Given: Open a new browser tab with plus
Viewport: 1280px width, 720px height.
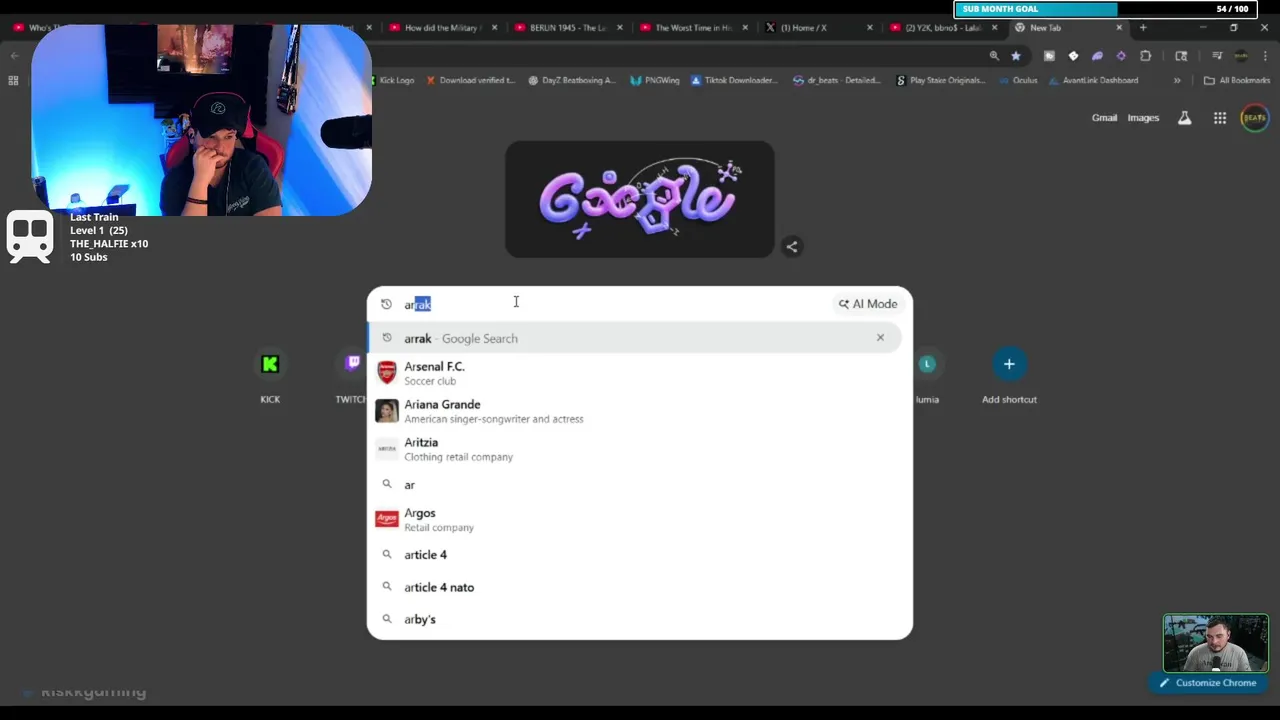Looking at the screenshot, I should coord(1143,28).
